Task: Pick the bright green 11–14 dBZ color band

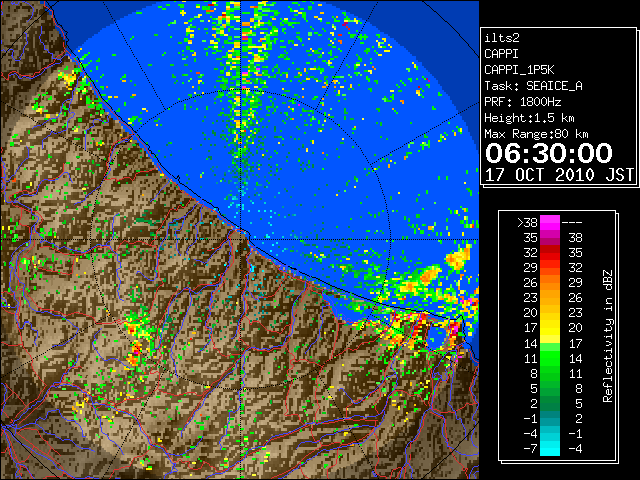Action: click(550, 358)
